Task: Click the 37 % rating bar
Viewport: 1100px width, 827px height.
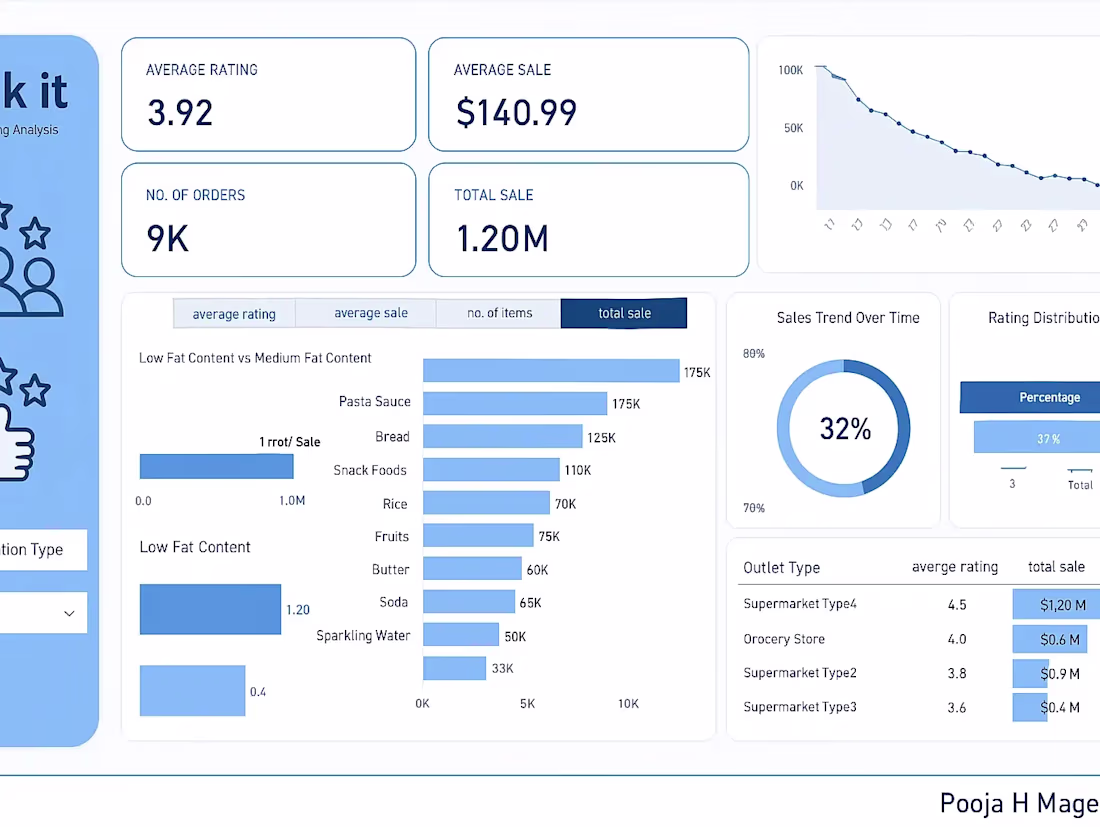Action: 1037,438
